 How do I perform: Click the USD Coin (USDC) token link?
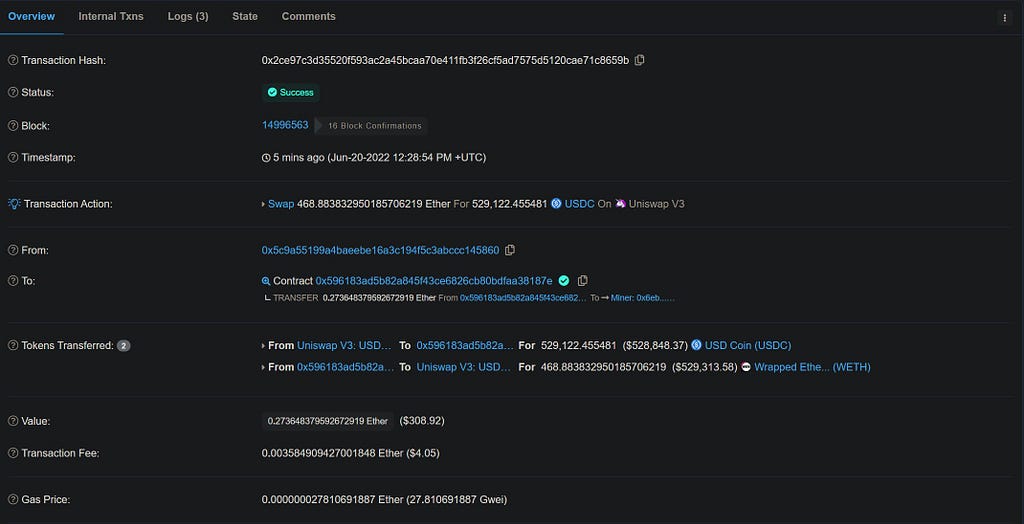(748, 345)
